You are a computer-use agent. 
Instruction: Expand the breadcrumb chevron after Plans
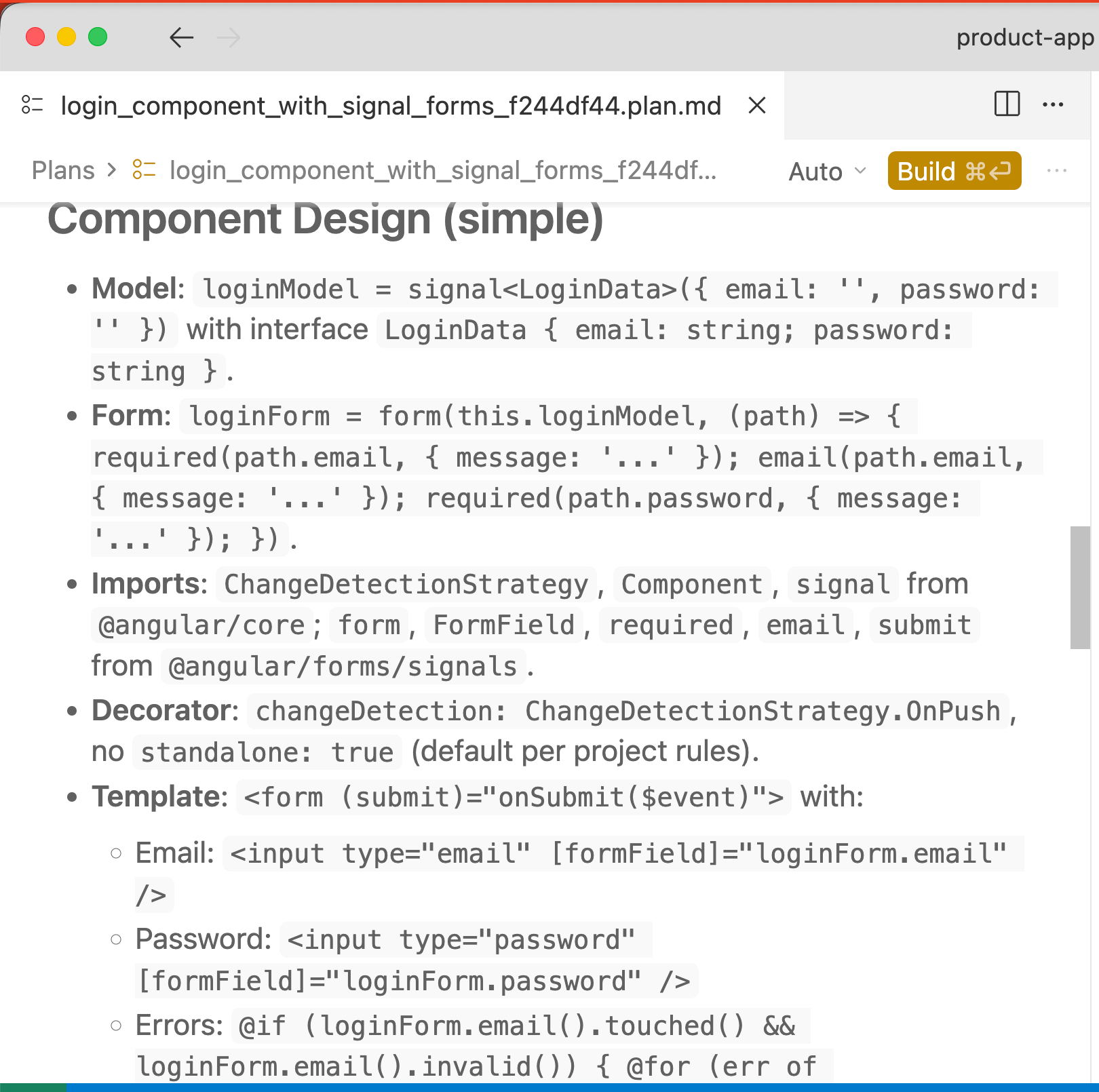click(111, 171)
